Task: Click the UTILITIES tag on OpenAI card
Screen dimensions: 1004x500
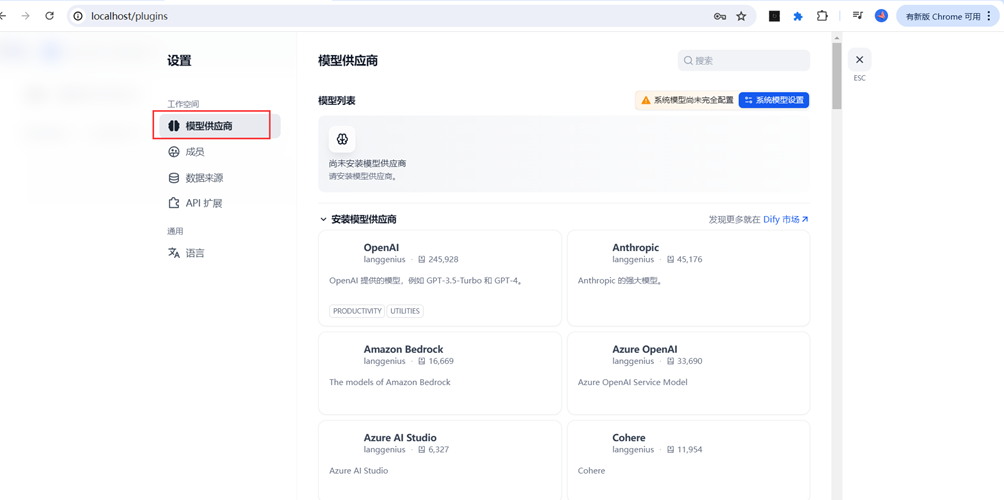Action: [405, 311]
